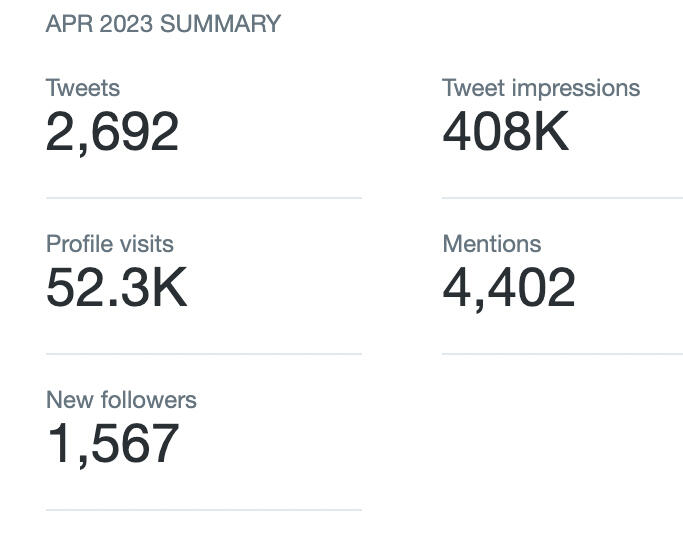Click the divider line below 2,692
Screen dimensions: 683x539
coord(203,198)
